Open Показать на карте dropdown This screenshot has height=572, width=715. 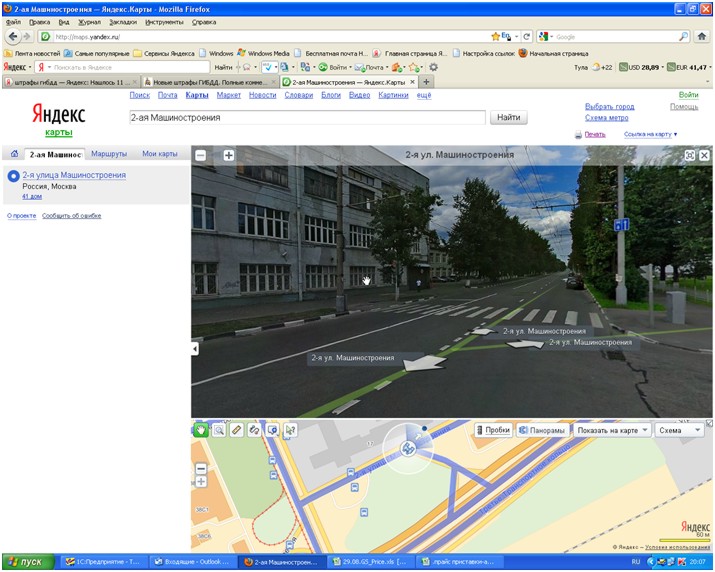[x=612, y=430]
